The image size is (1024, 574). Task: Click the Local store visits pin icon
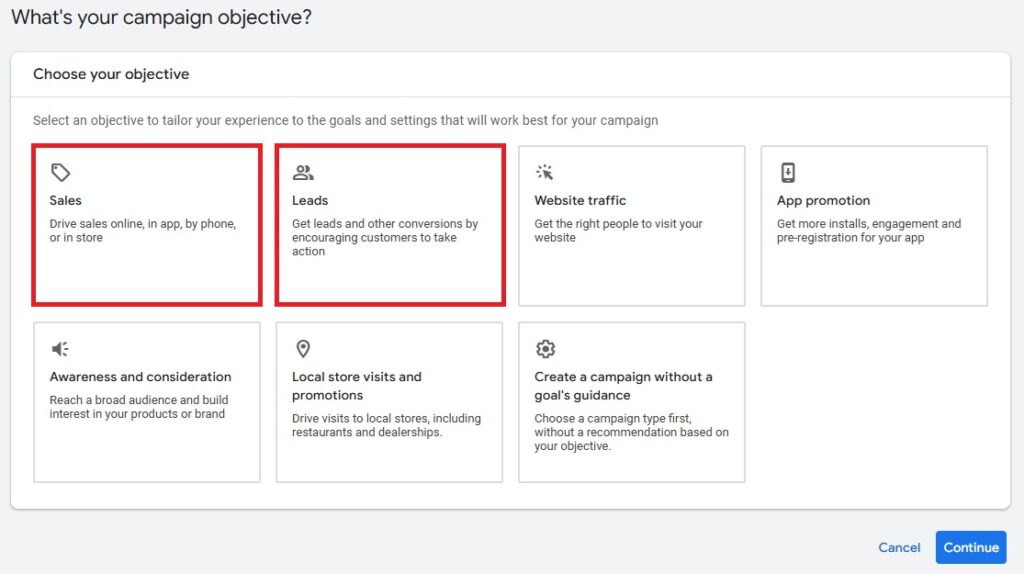pyautogui.click(x=303, y=349)
